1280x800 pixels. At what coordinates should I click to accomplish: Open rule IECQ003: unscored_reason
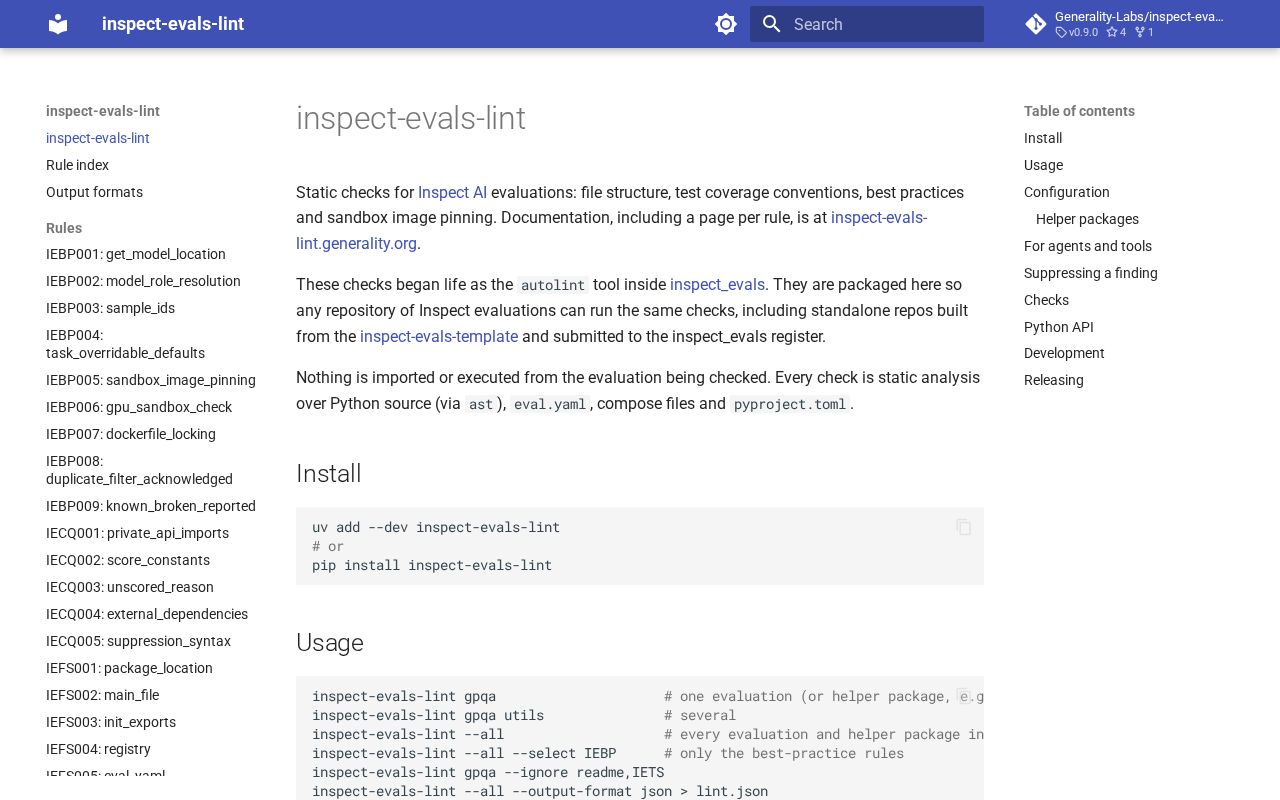(x=130, y=587)
